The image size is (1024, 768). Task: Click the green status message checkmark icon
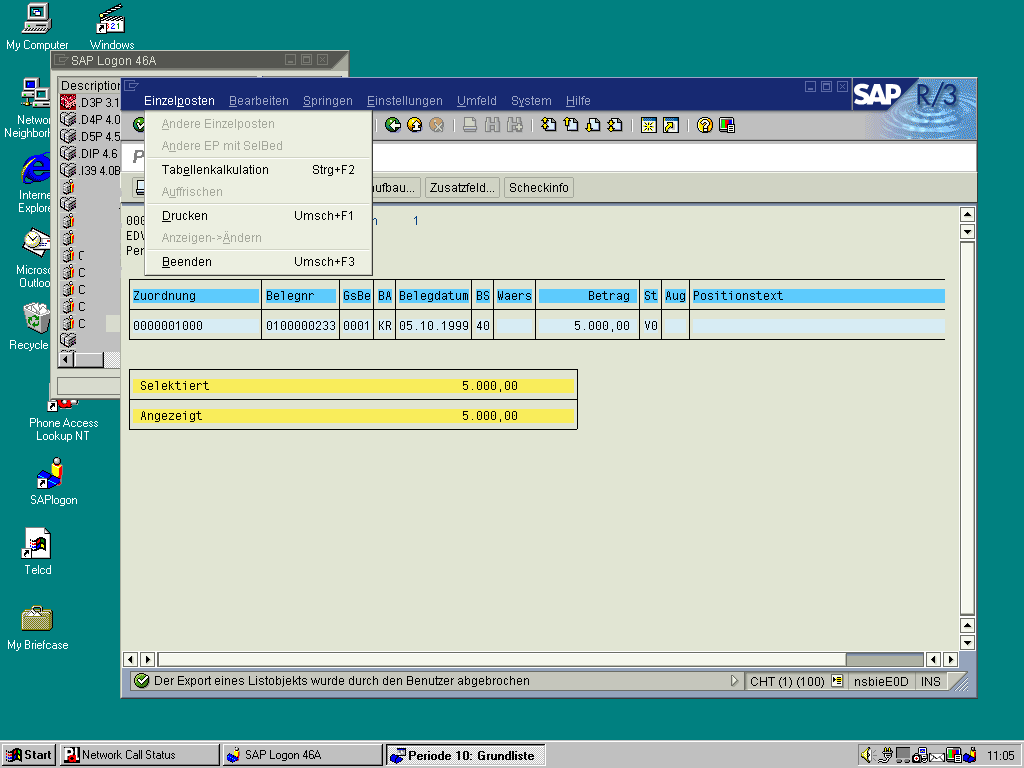pyautogui.click(x=141, y=680)
